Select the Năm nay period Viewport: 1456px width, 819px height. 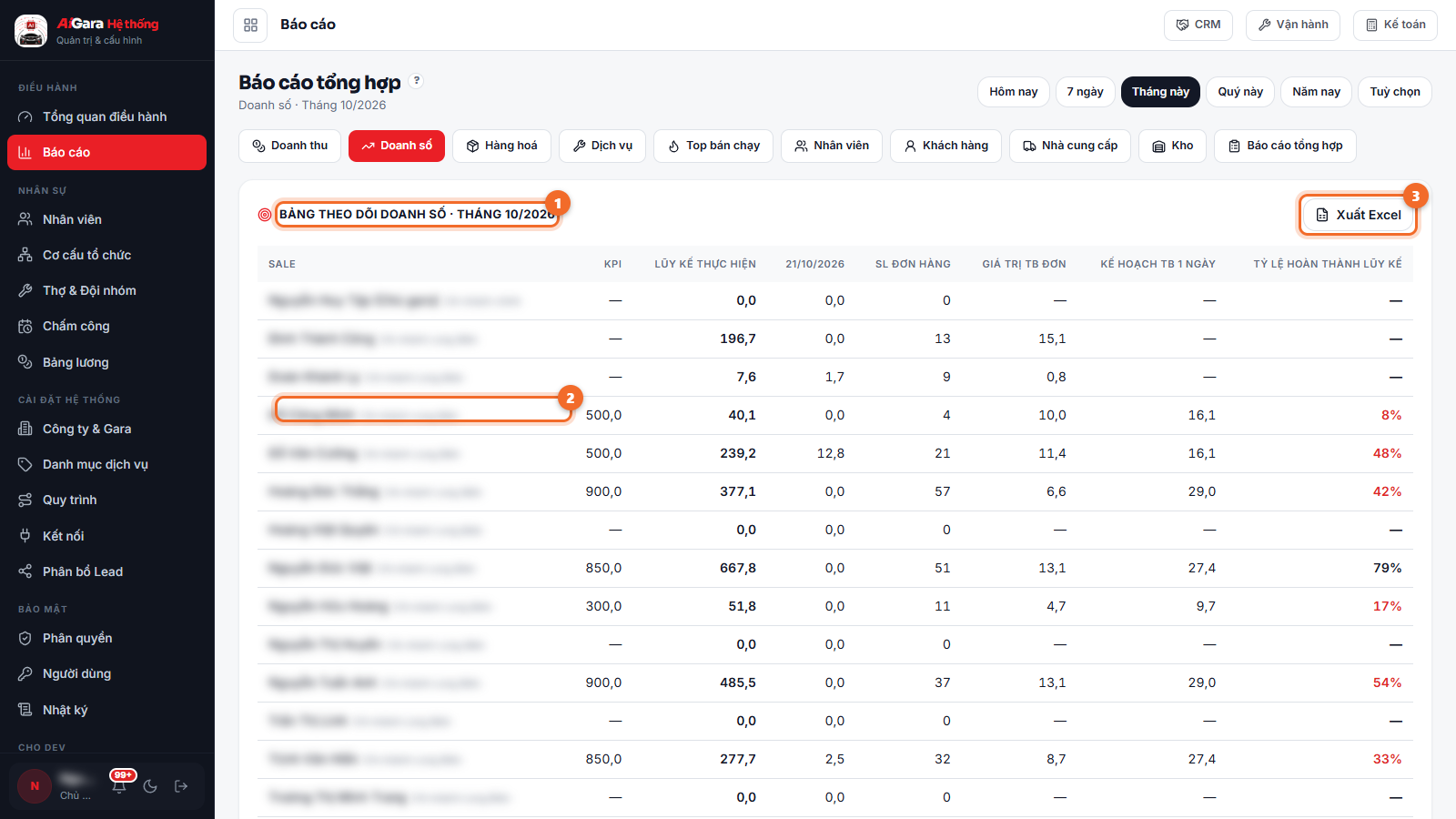tap(1316, 92)
